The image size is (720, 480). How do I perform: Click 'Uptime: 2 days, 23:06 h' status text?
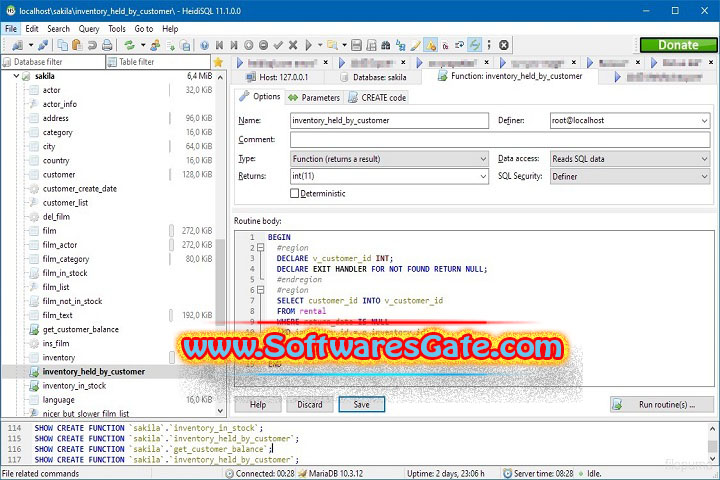click(x=445, y=473)
